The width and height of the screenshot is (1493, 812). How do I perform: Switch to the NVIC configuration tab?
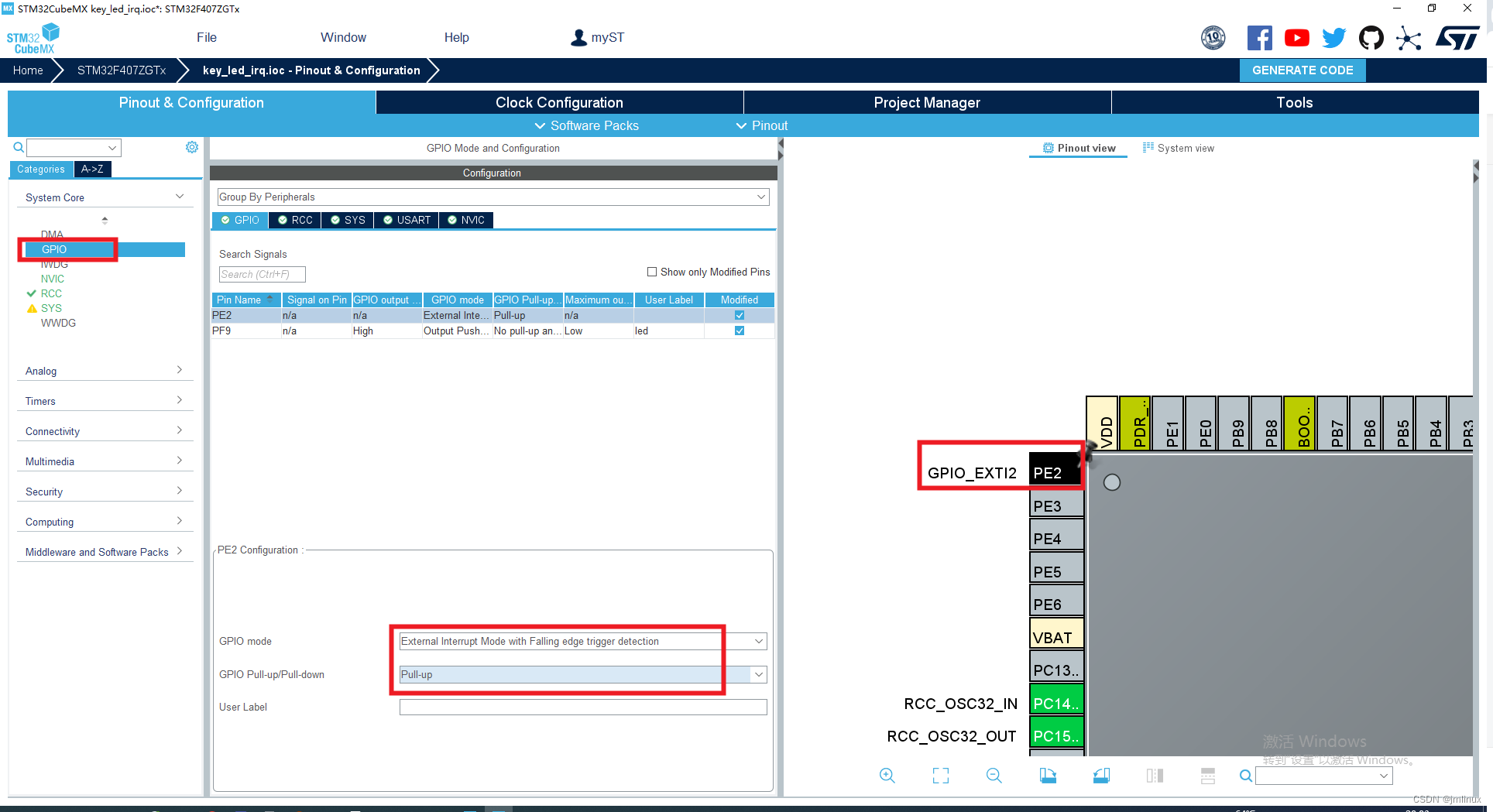[466, 220]
